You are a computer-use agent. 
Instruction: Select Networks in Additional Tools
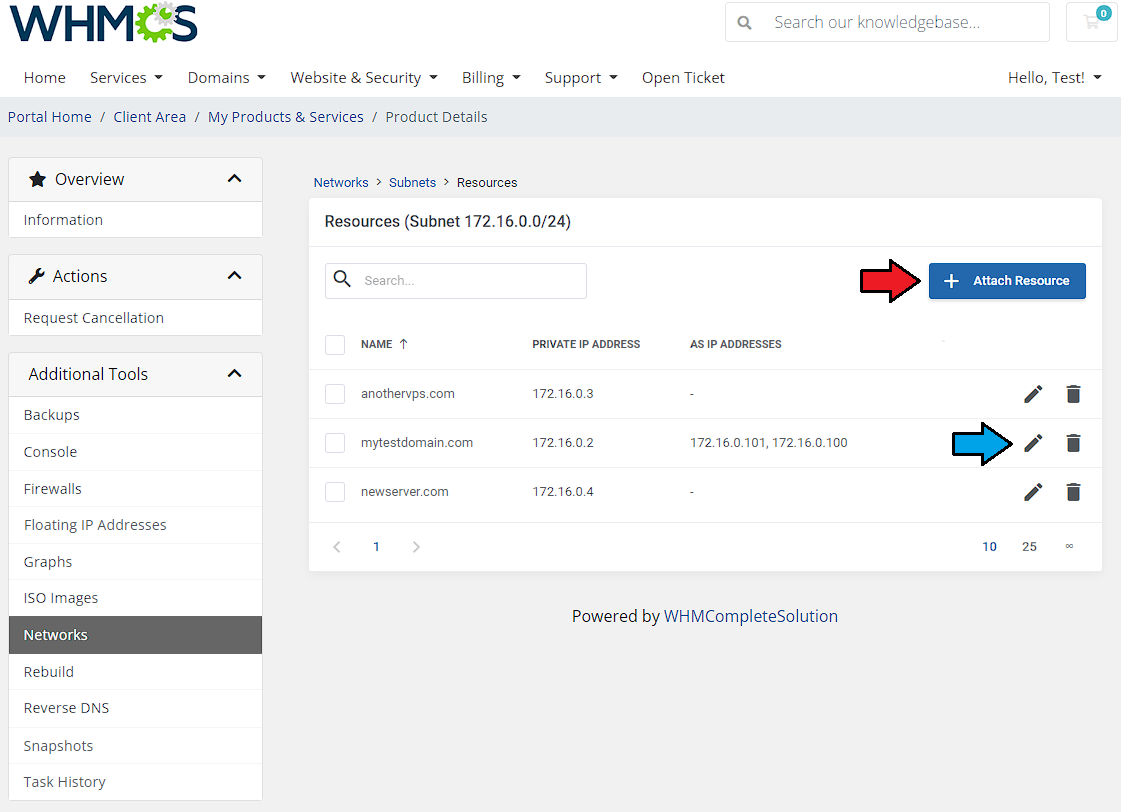click(135, 635)
